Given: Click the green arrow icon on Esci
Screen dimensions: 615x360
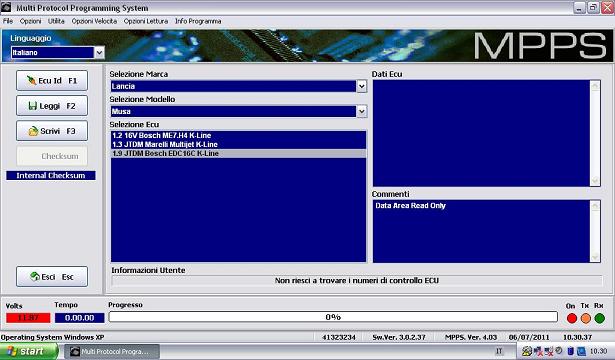Looking at the screenshot, I should [x=35, y=276].
